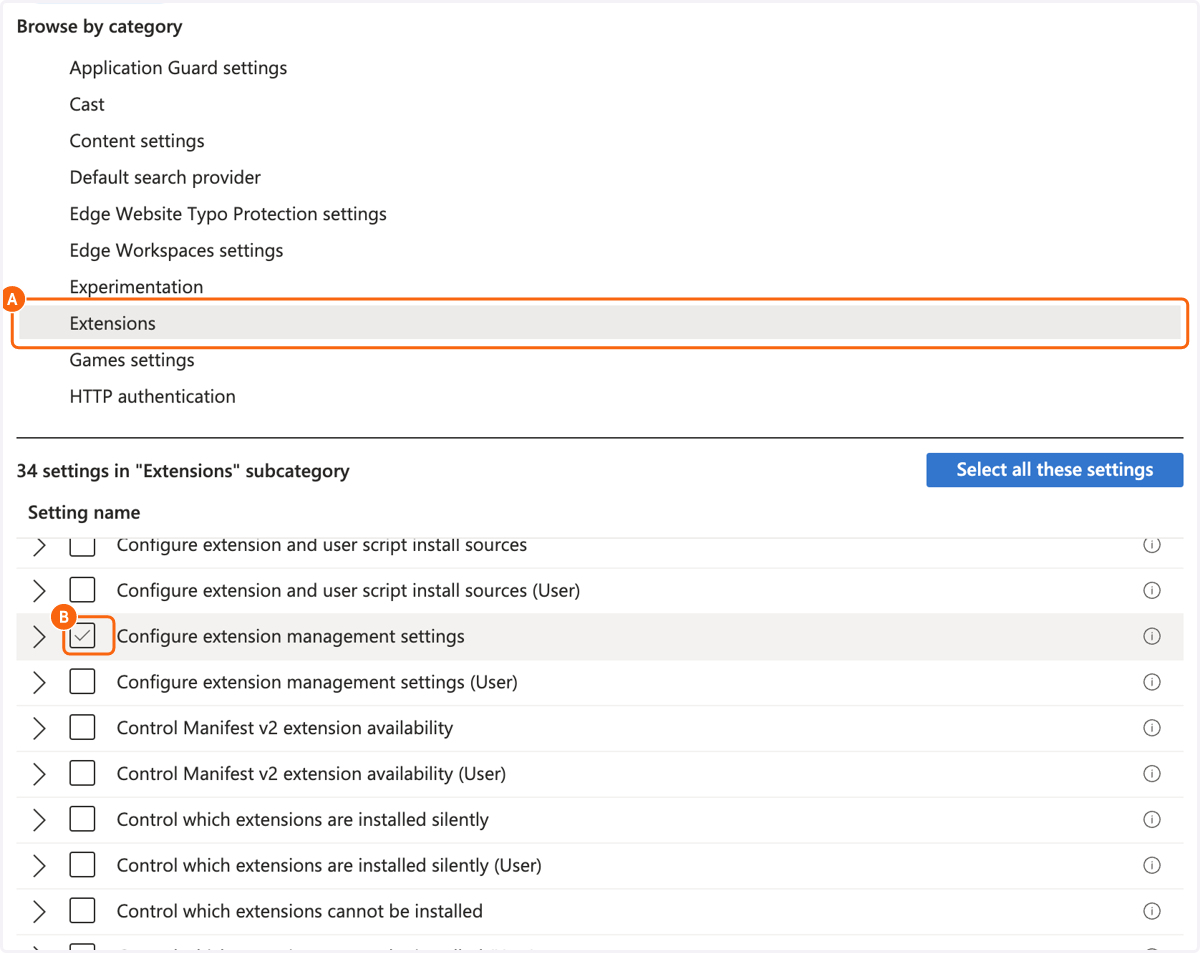Image resolution: width=1200 pixels, height=953 pixels.
Task: Show info icon for Configure extension management settings
Action: coord(1152,637)
